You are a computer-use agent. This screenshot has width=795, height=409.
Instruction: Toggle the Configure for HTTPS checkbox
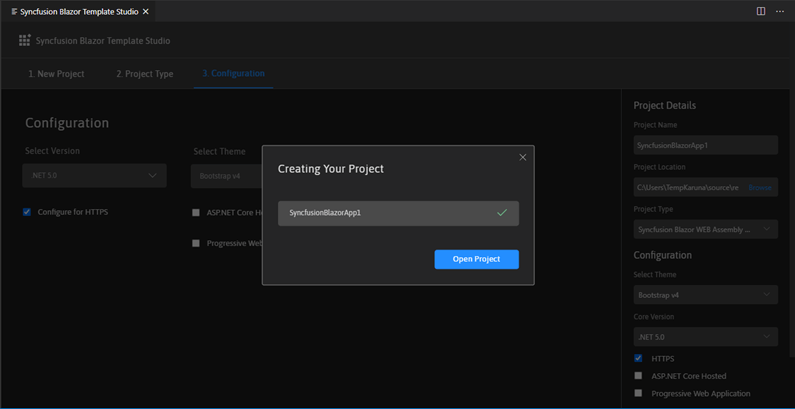pos(27,212)
